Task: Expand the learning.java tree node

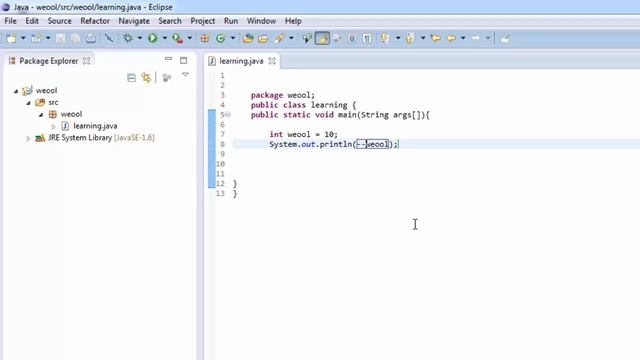Action: pyautogui.click(x=53, y=127)
